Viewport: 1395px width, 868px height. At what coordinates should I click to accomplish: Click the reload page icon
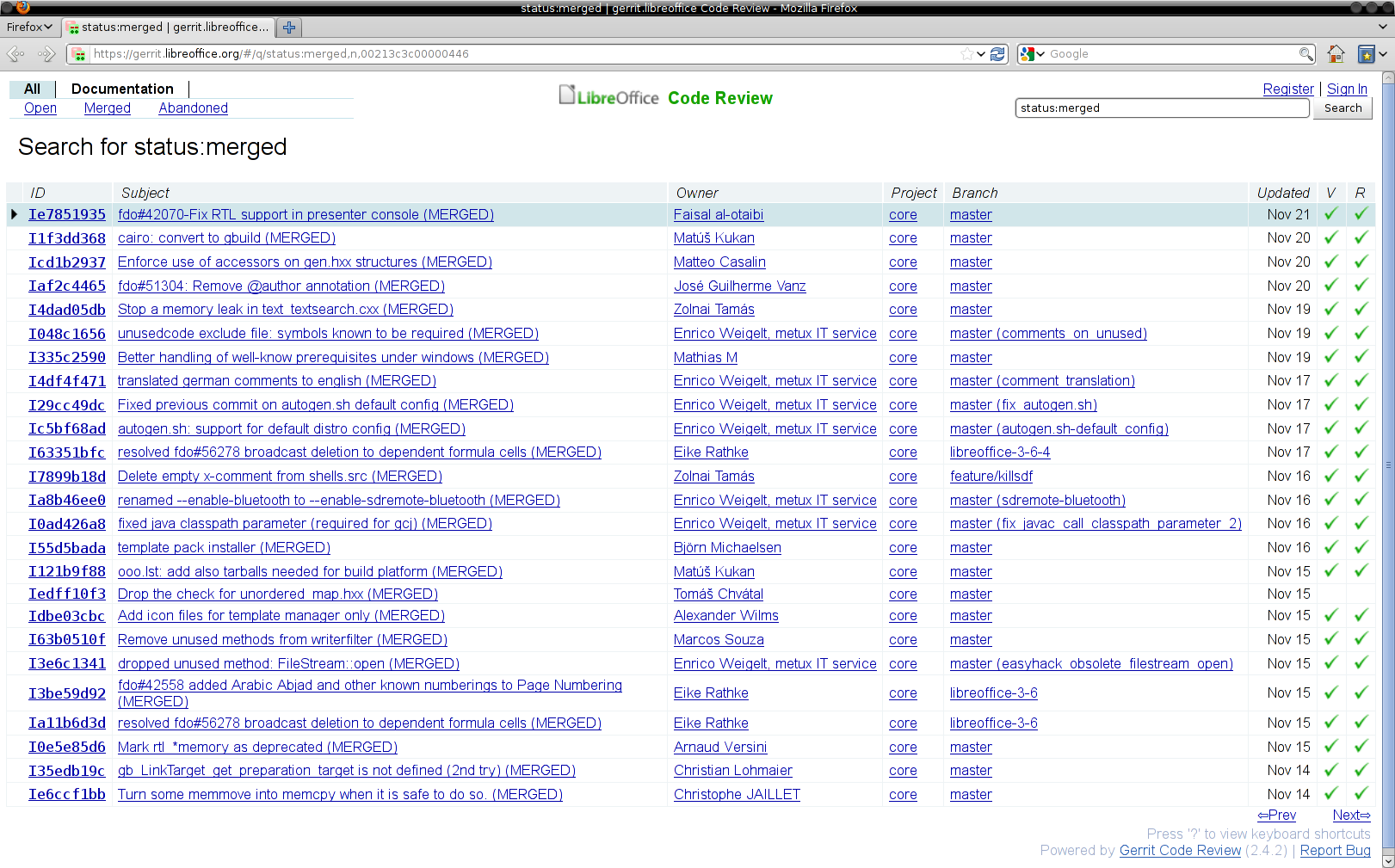pyautogui.click(x=997, y=54)
